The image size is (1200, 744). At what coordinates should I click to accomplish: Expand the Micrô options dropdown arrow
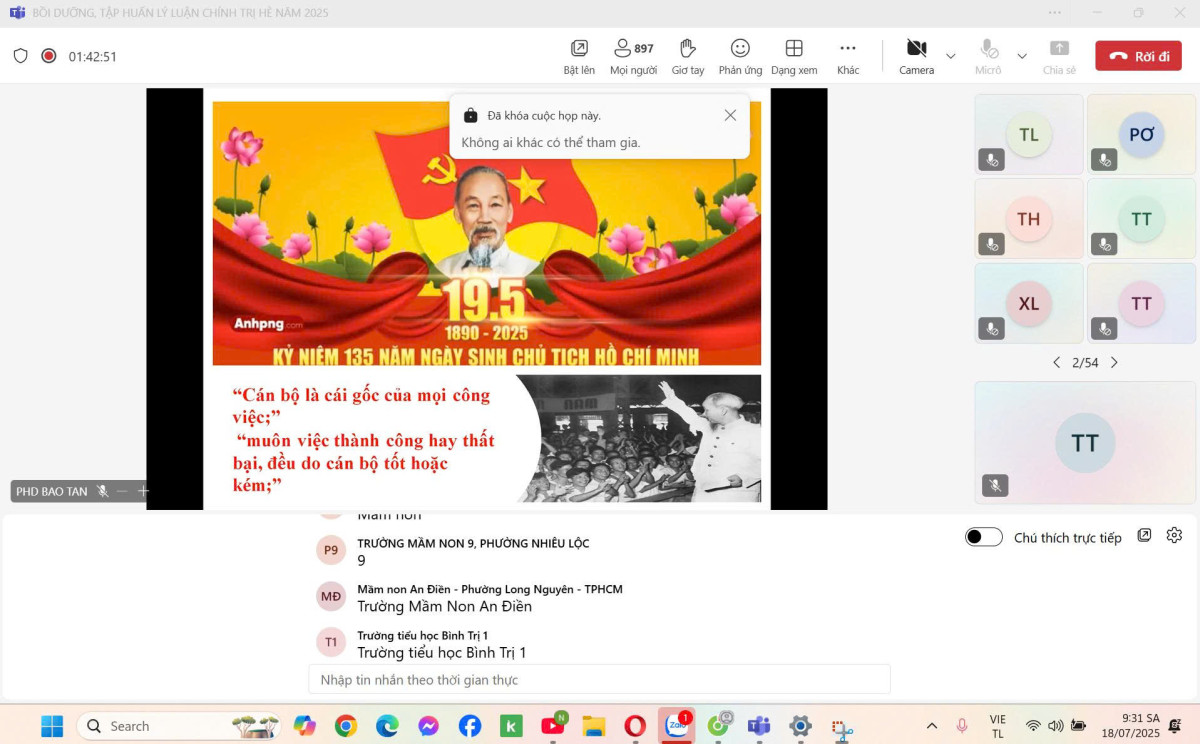[x=1022, y=56]
